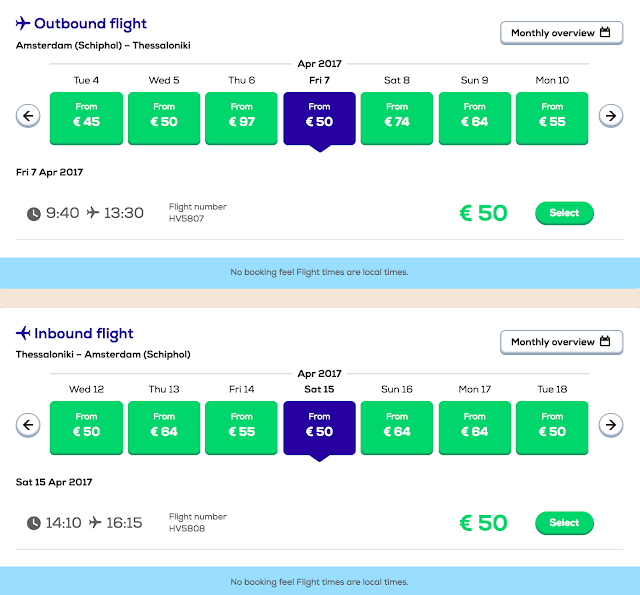Image resolution: width=640 pixels, height=595 pixels.
Task: Click the selected Fri 7 outbound date
Action: pyautogui.click(x=319, y=118)
